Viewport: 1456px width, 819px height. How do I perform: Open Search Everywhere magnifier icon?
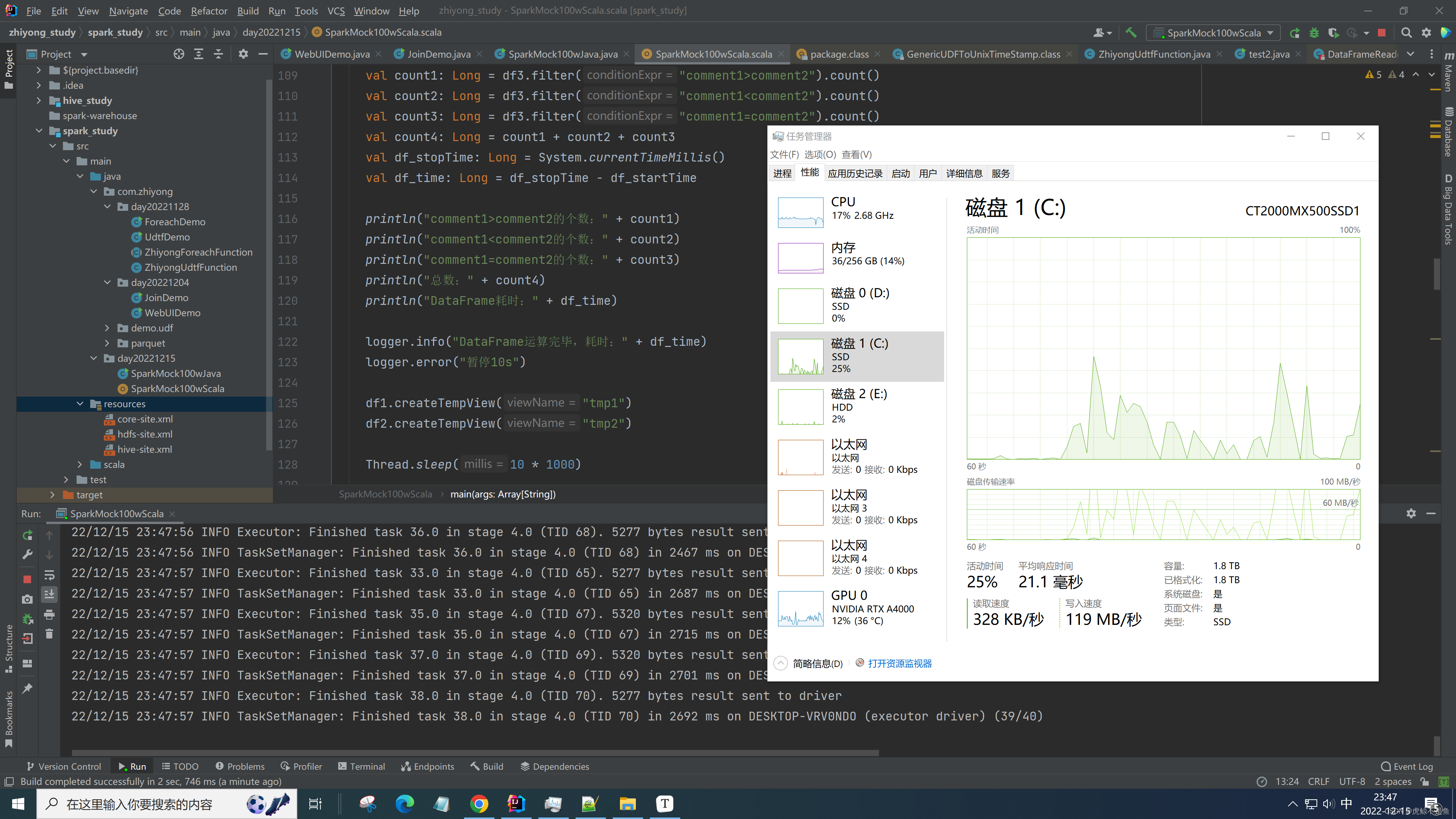(x=1406, y=33)
